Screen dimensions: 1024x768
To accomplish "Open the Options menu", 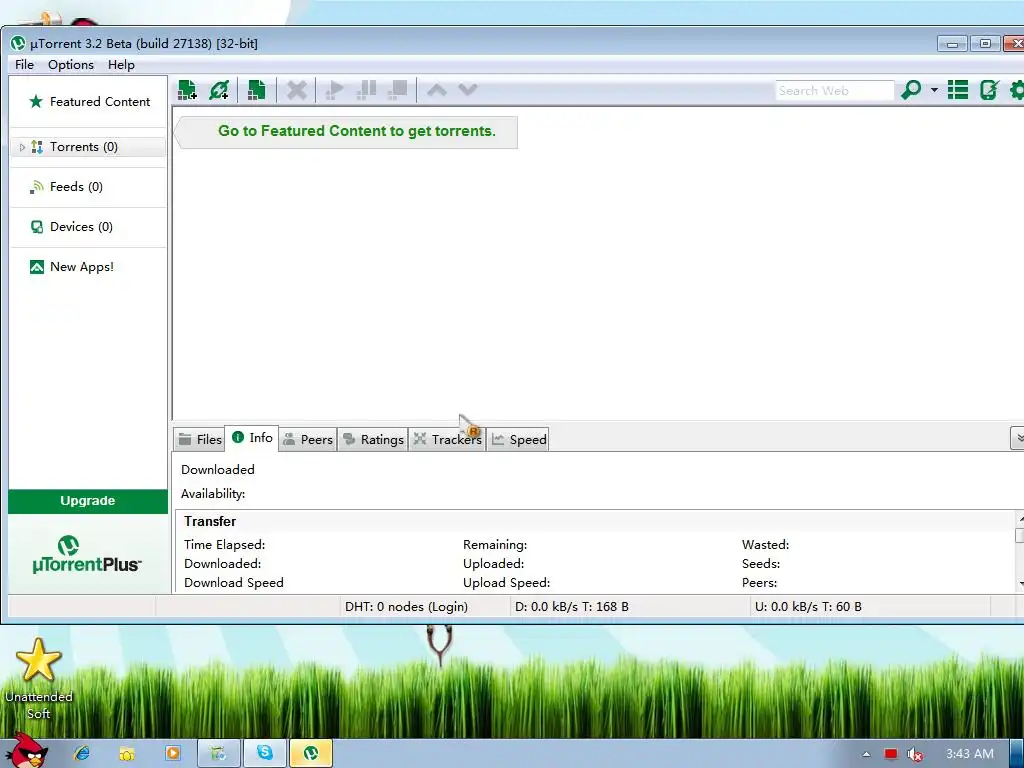I will tap(71, 65).
